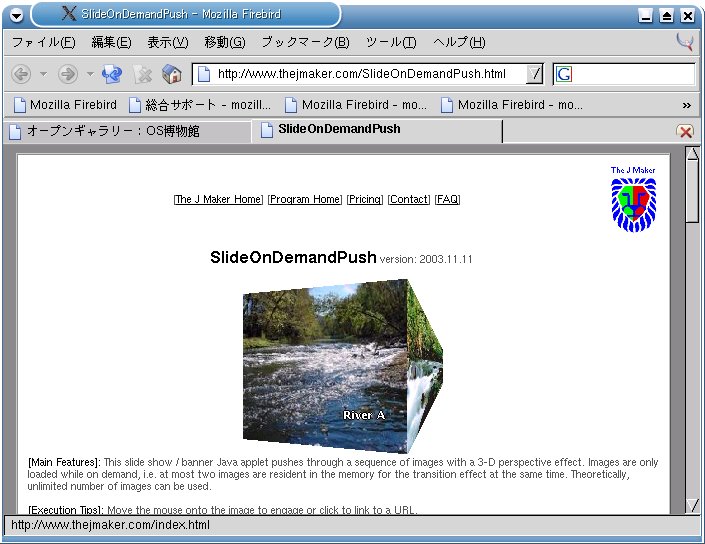This screenshot has width=705, height=544.
Task: Click the Google search engine icon
Action: [564, 74]
